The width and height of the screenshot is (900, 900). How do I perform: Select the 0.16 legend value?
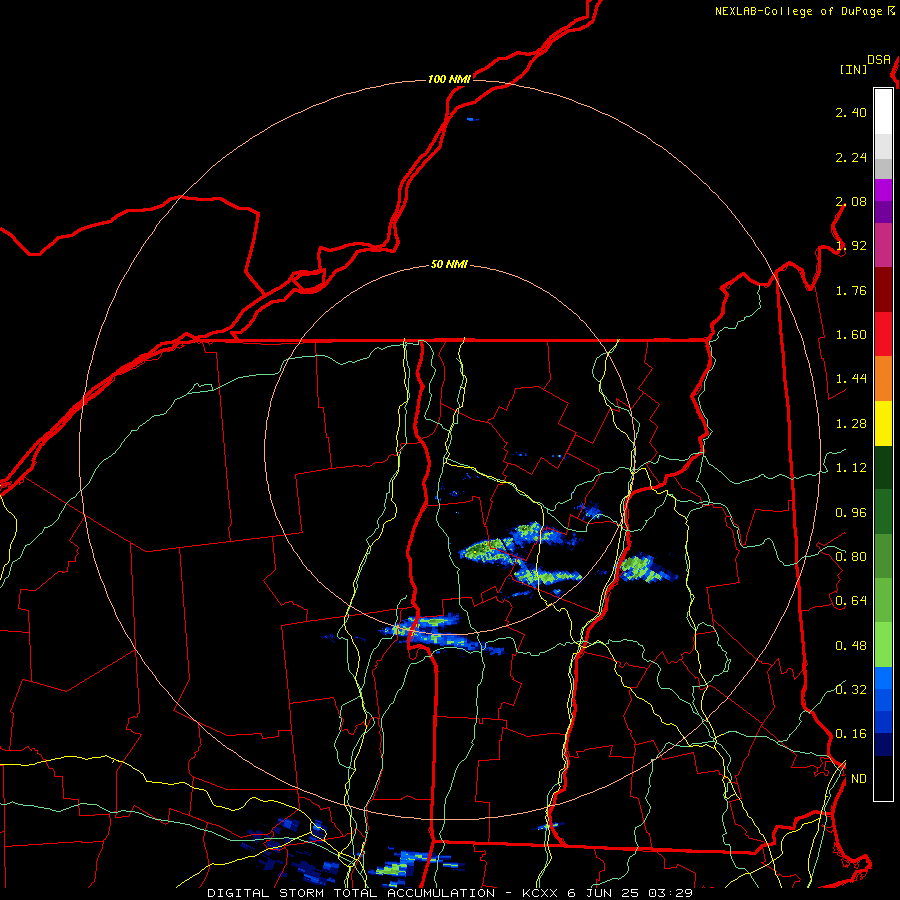click(x=851, y=734)
